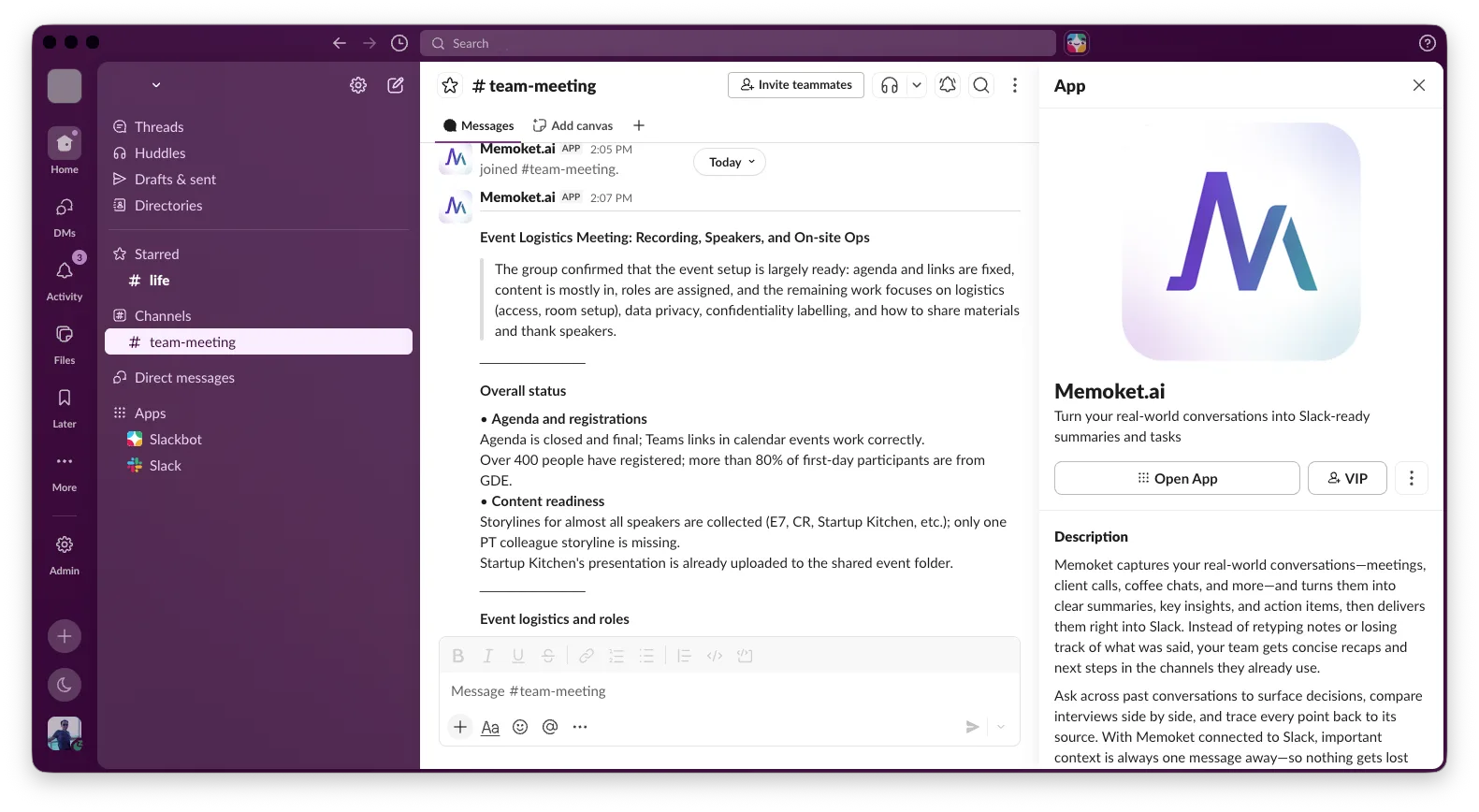Open team-meeting channel details title
The width and height of the screenshot is (1479, 812).
534,85
